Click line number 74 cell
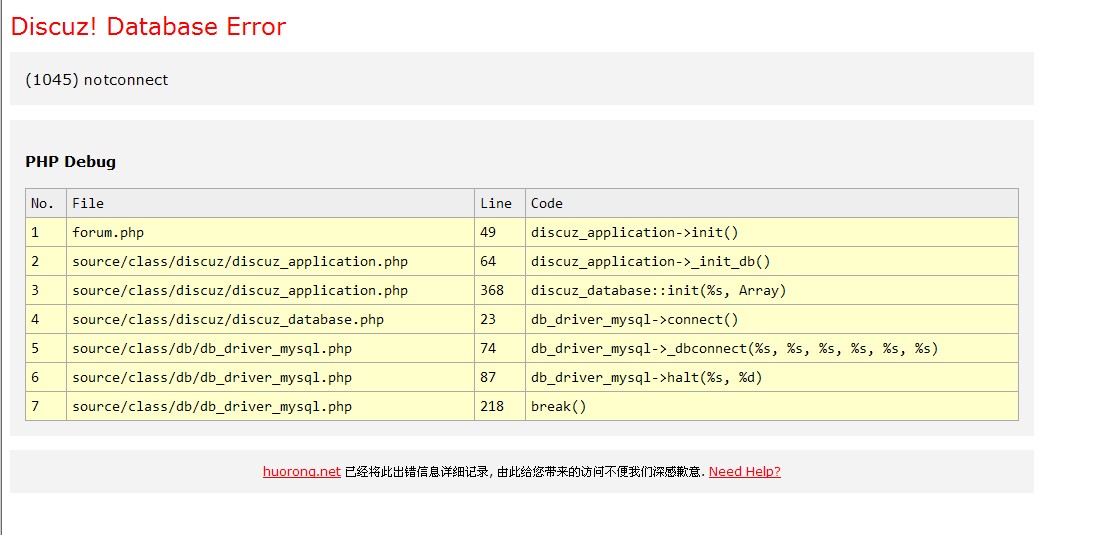The image size is (1104, 535). [500, 348]
